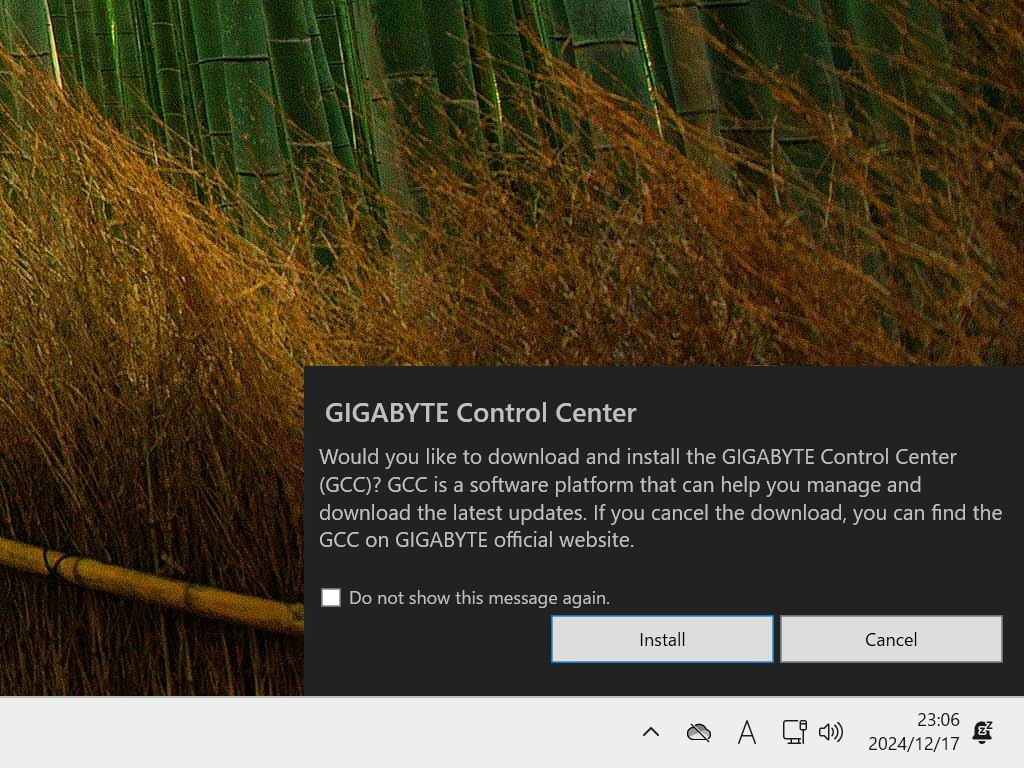This screenshot has height=768, width=1024.
Task: Tick the do-not-show-again checkbox
Action: pyautogui.click(x=331, y=597)
